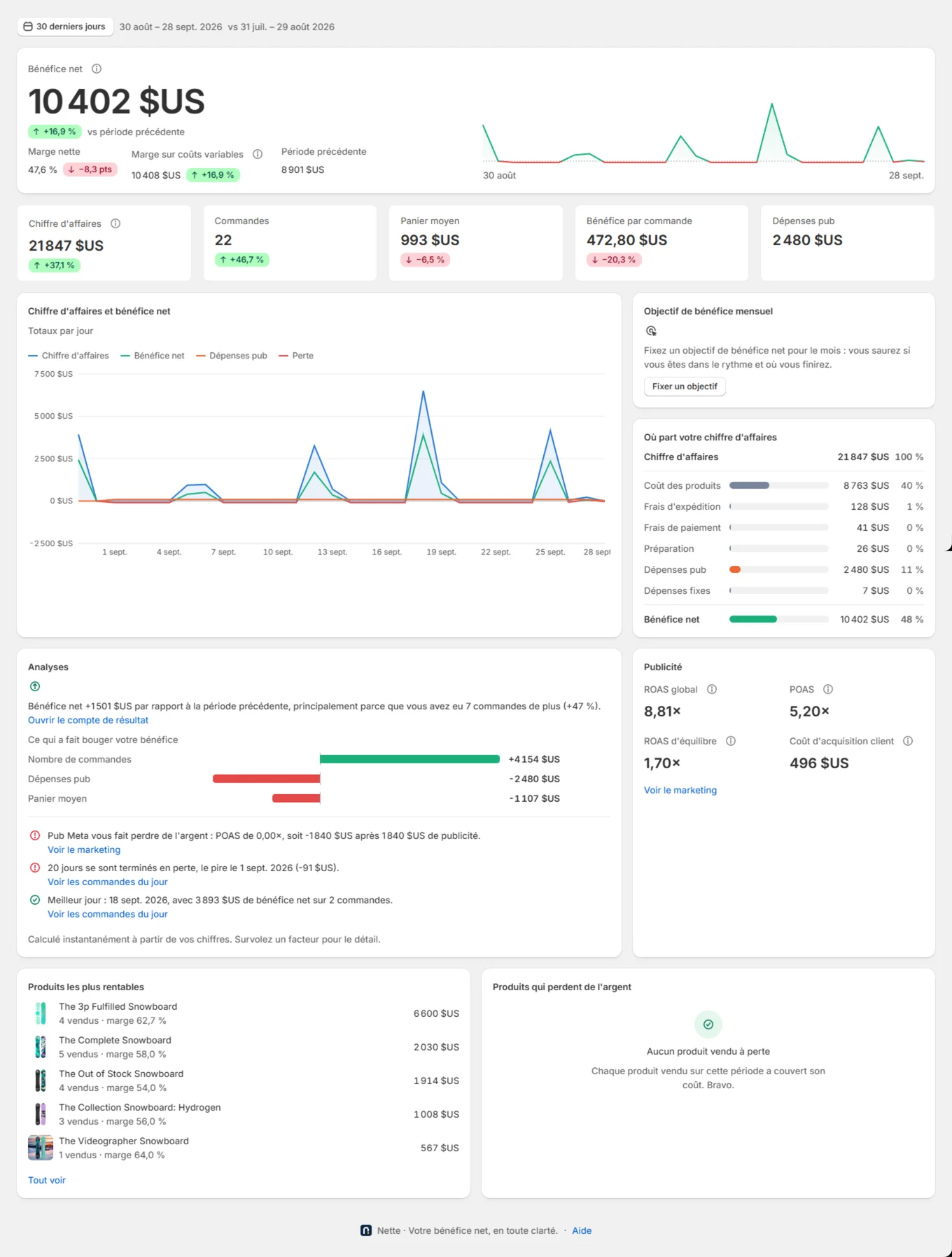Click the Commandes 22 metric card
The height and width of the screenshot is (1257, 952).
tap(290, 243)
